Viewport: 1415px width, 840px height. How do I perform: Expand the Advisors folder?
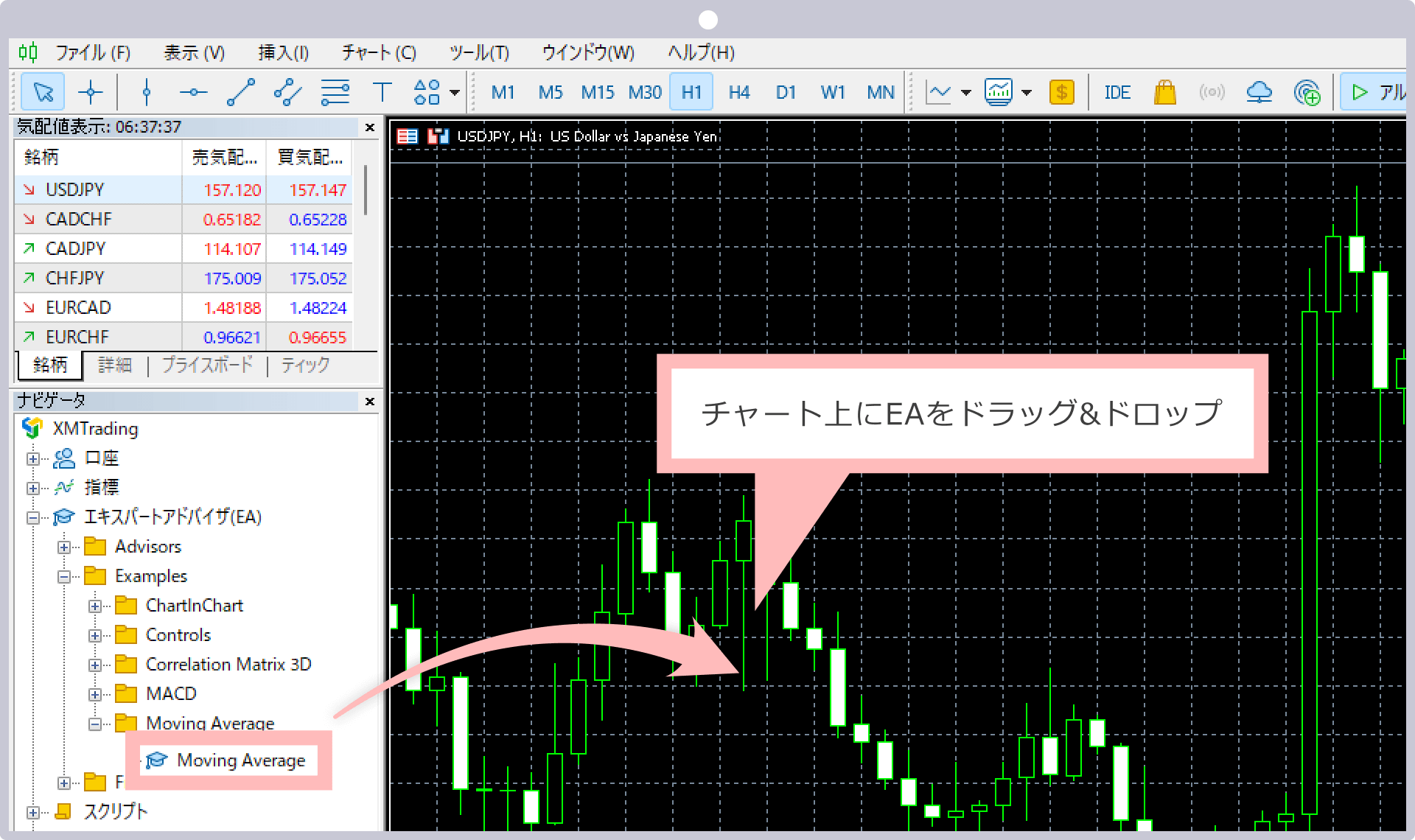(x=64, y=547)
